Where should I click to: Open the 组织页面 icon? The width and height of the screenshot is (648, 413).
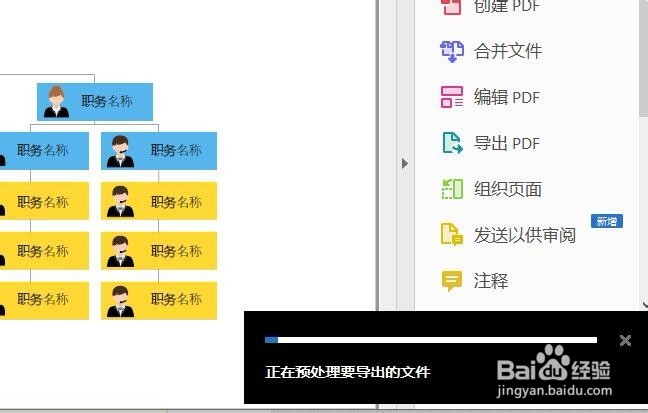pos(452,189)
